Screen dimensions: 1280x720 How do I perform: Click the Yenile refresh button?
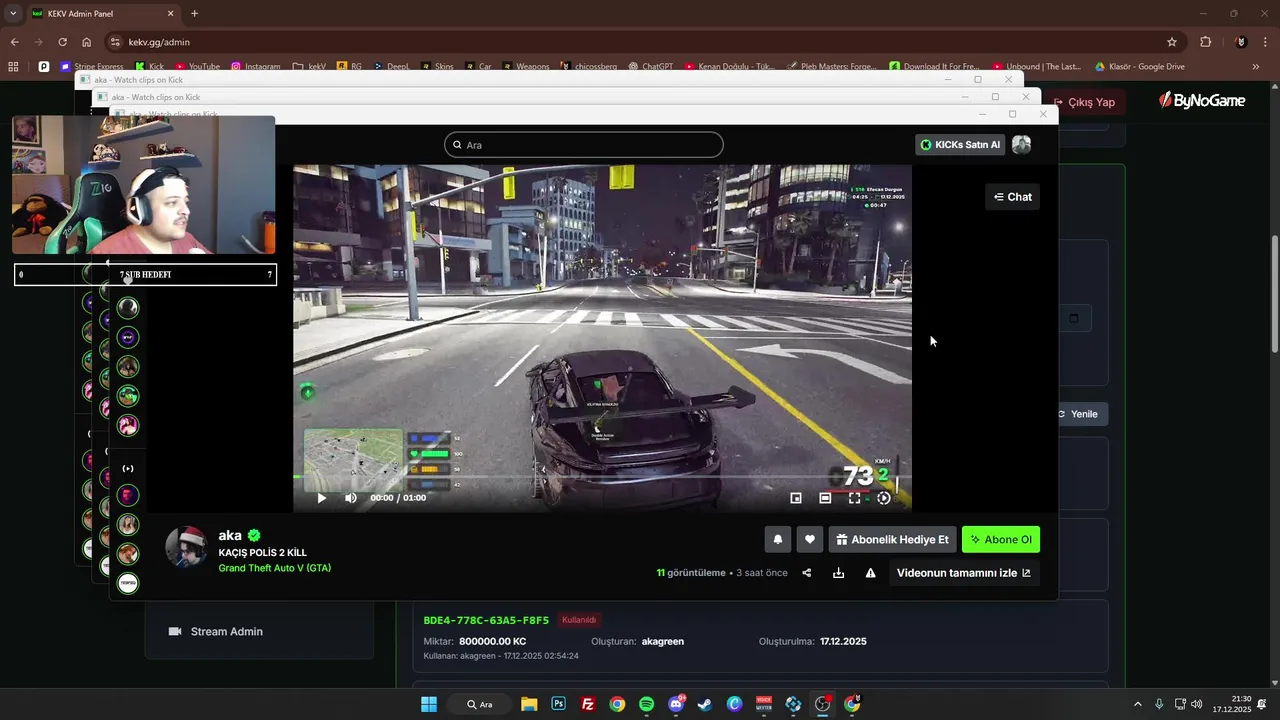click(1078, 414)
